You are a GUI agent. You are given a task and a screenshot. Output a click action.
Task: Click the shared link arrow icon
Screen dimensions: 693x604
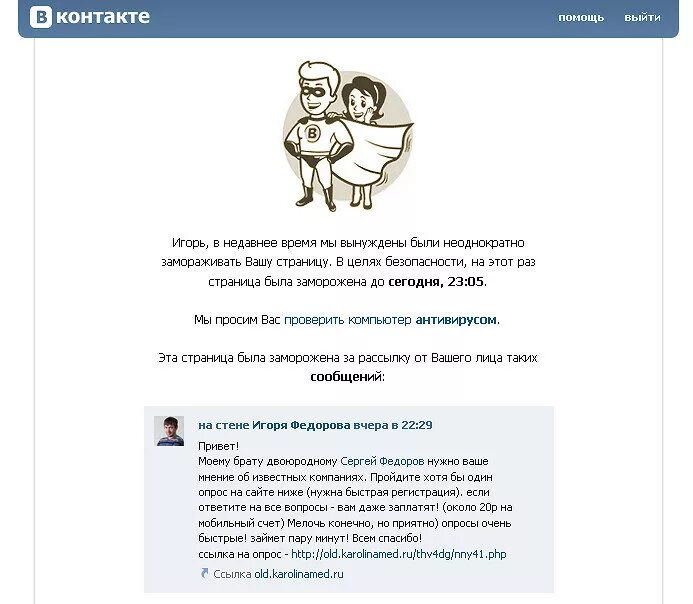(x=204, y=573)
